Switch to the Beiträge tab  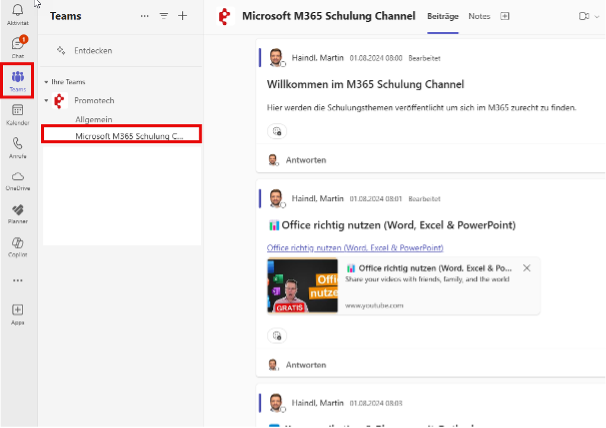point(443,16)
